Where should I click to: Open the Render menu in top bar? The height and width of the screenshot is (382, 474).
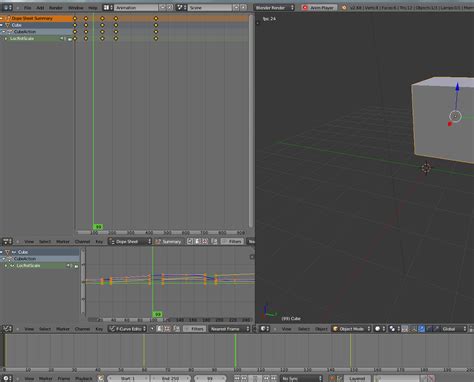tap(56, 7)
